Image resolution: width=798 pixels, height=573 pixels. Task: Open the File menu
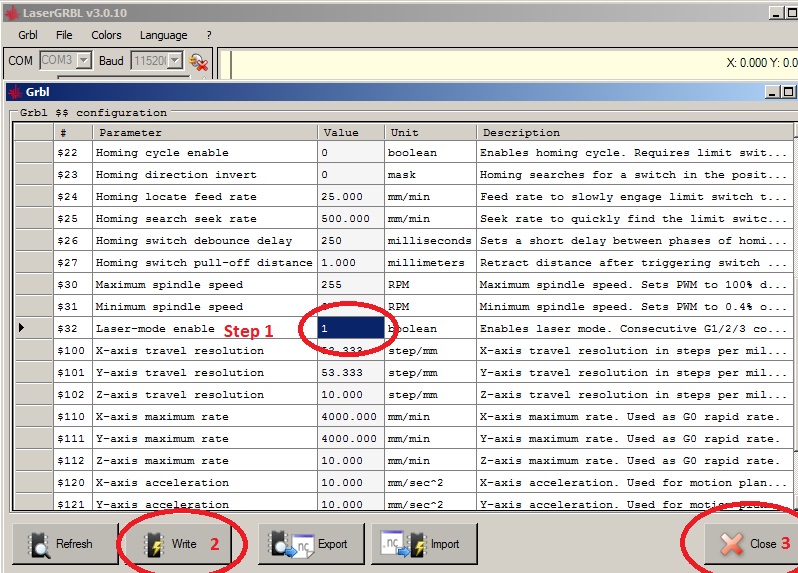pos(64,35)
